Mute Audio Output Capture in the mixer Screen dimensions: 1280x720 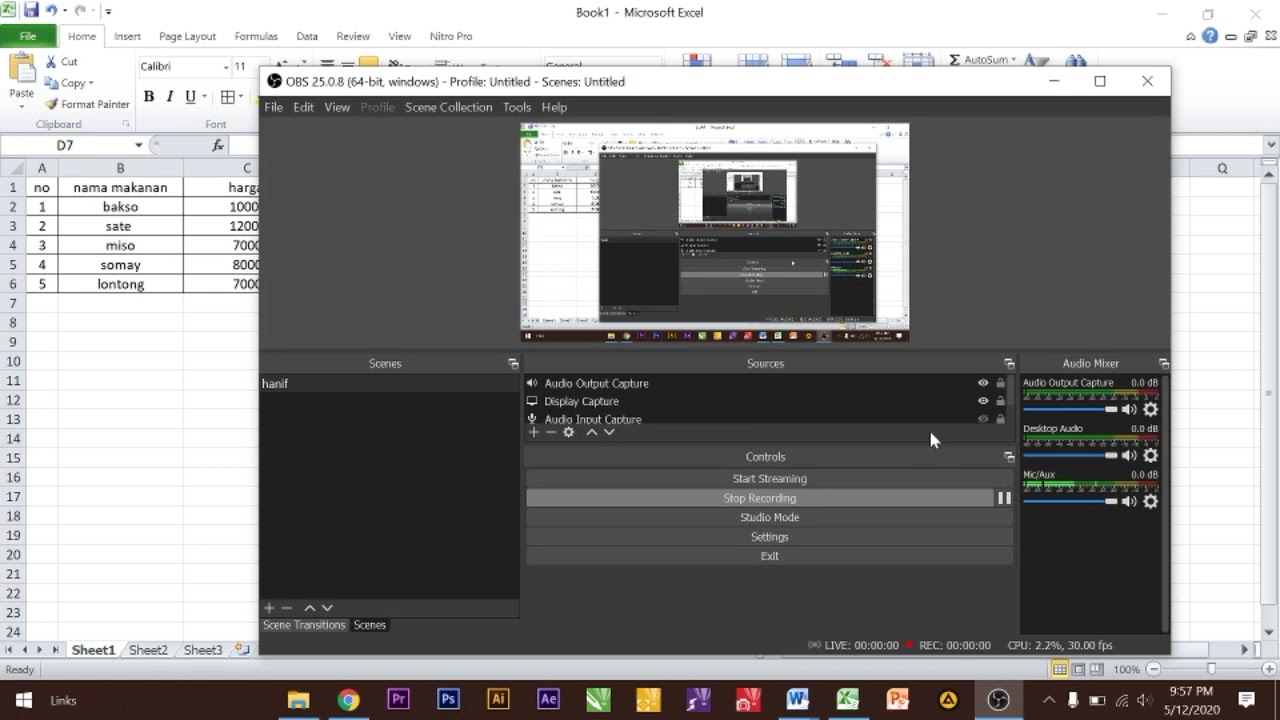click(x=1129, y=409)
